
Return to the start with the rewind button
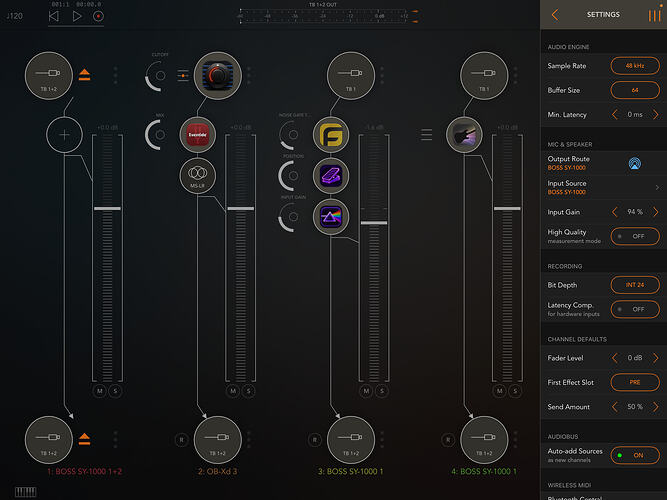tap(54, 16)
